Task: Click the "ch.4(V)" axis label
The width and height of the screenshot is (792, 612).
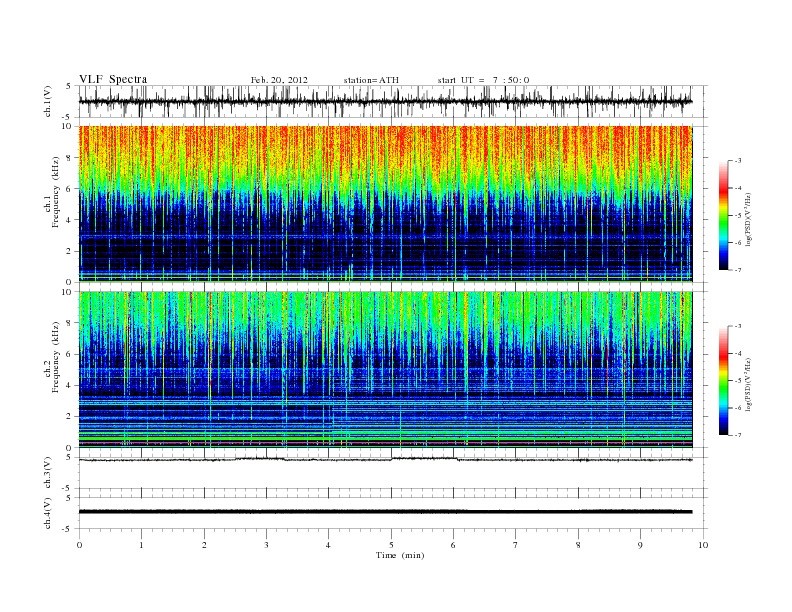Action: (x=48, y=513)
